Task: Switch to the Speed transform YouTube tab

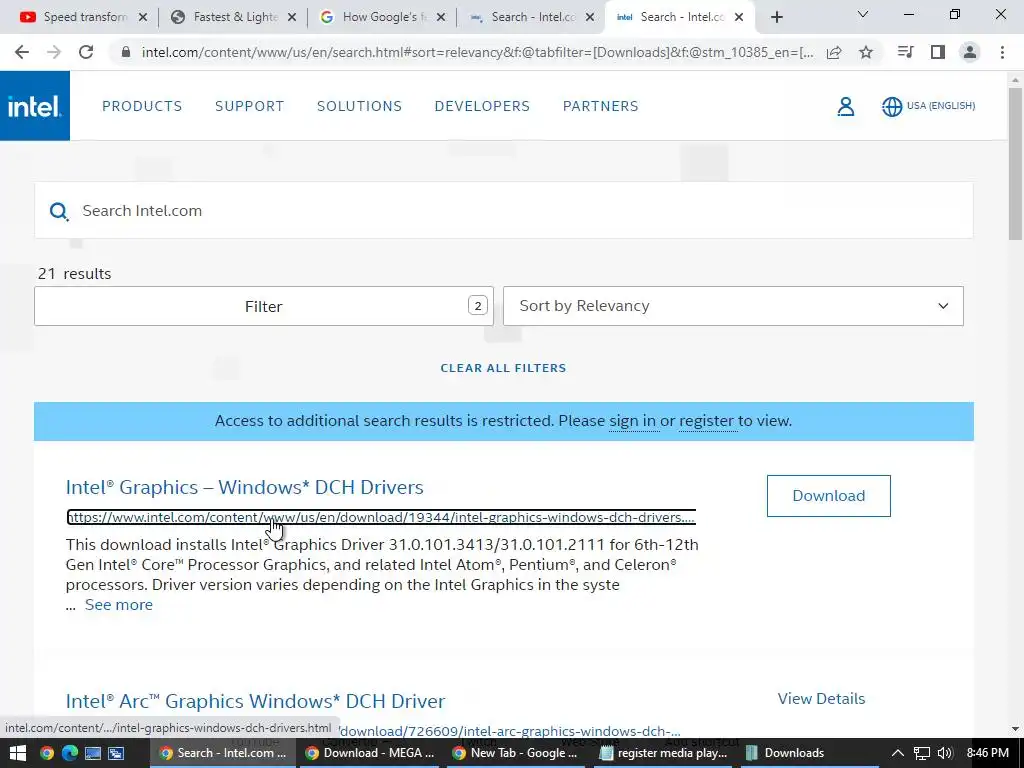Action: click(x=85, y=17)
